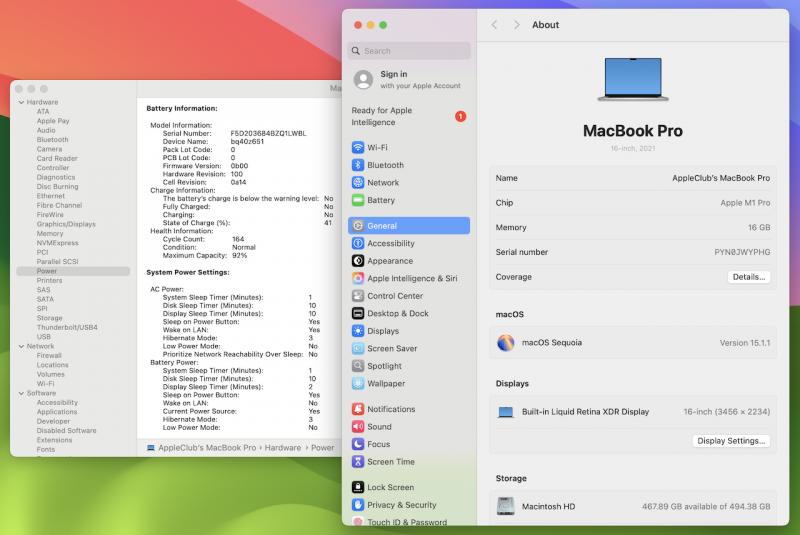Viewport: 800px width, 535px height.
Task: Select the Control Center icon
Action: coord(358,296)
